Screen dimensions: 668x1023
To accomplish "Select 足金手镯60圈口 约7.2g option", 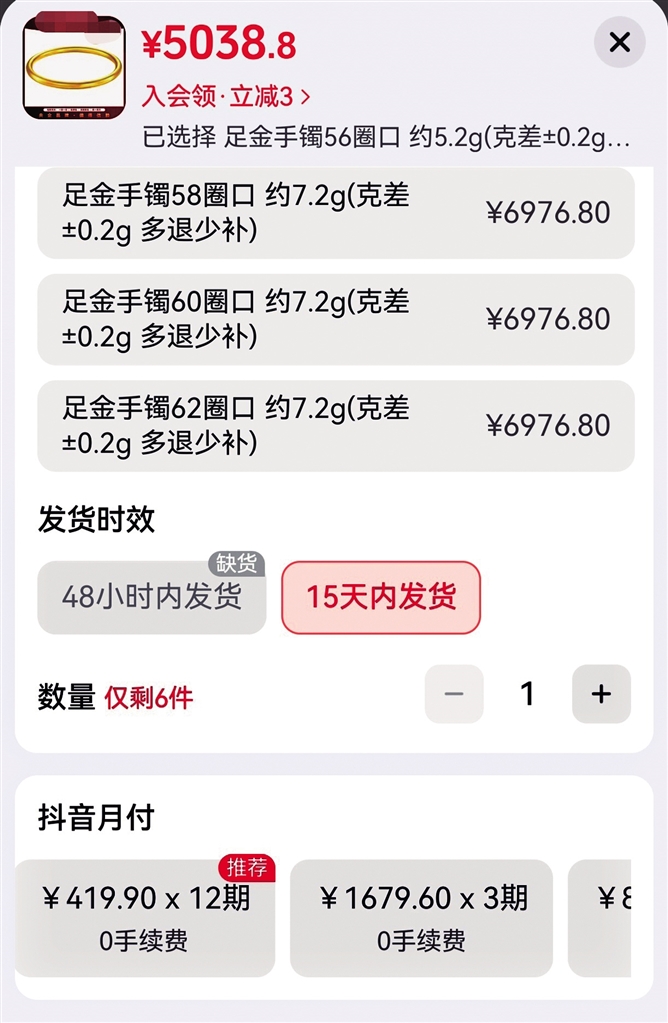I will pyautogui.click(x=336, y=319).
